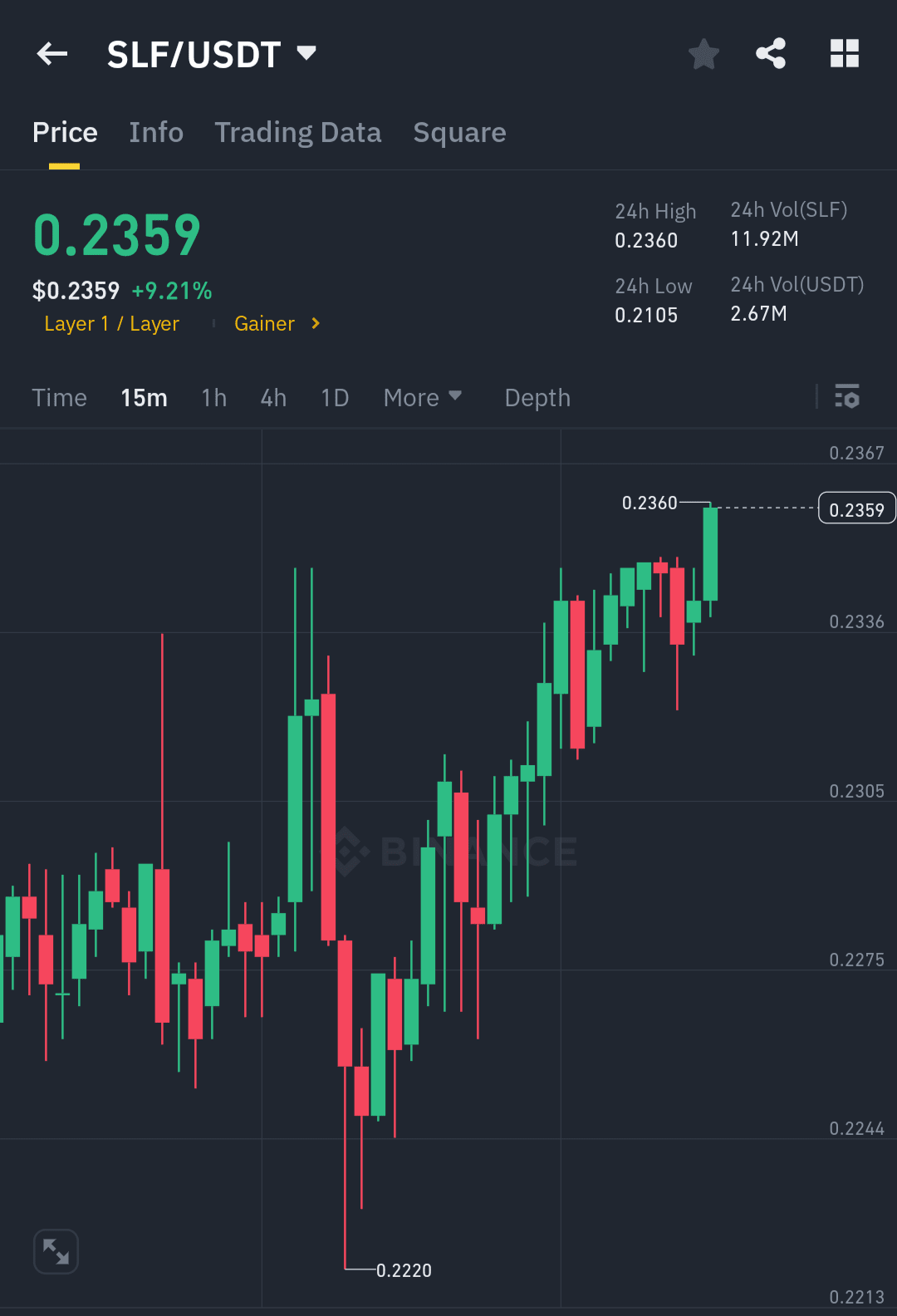Open the Gainer category link
Image resolution: width=897 pixels, height=1316 pixels.
point(264,324)
